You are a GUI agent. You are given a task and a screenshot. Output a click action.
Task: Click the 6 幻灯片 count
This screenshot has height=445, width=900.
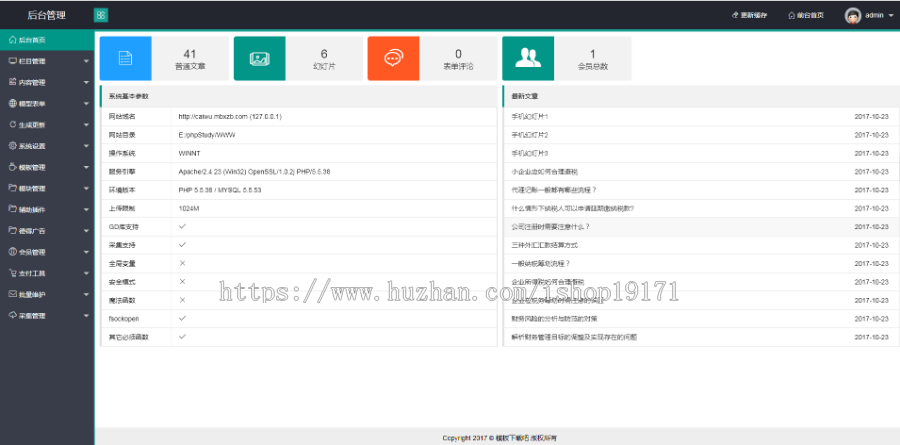coord(324,54)
